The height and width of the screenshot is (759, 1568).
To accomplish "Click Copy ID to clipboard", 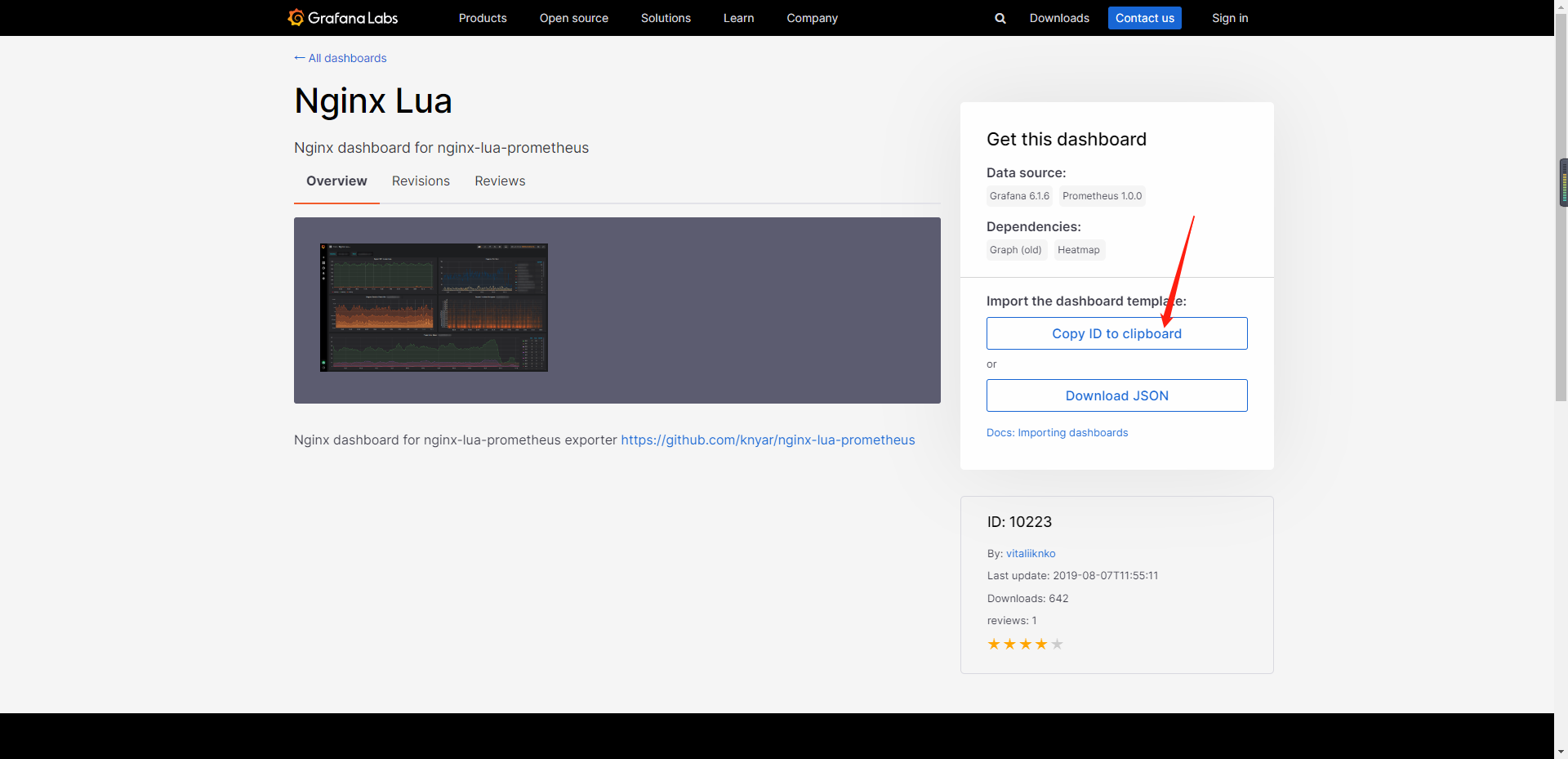I will 1116,333.
